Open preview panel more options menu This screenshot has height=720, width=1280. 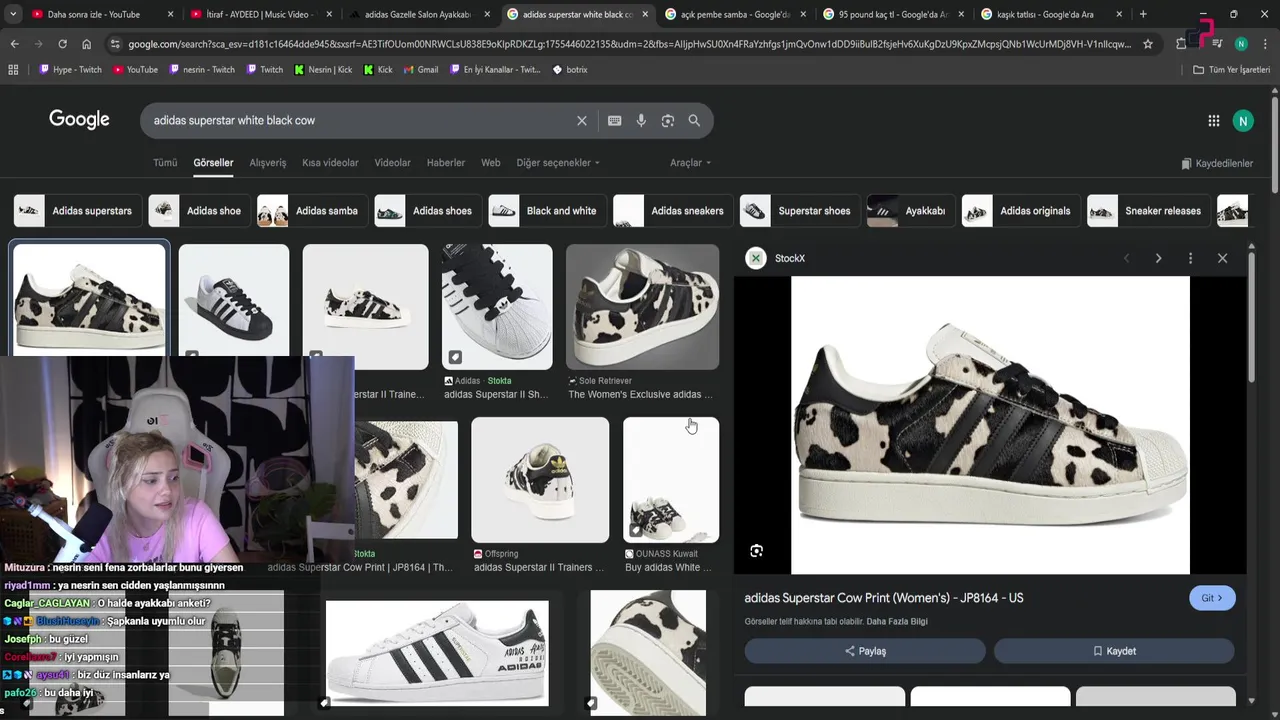coord(1190,258)
